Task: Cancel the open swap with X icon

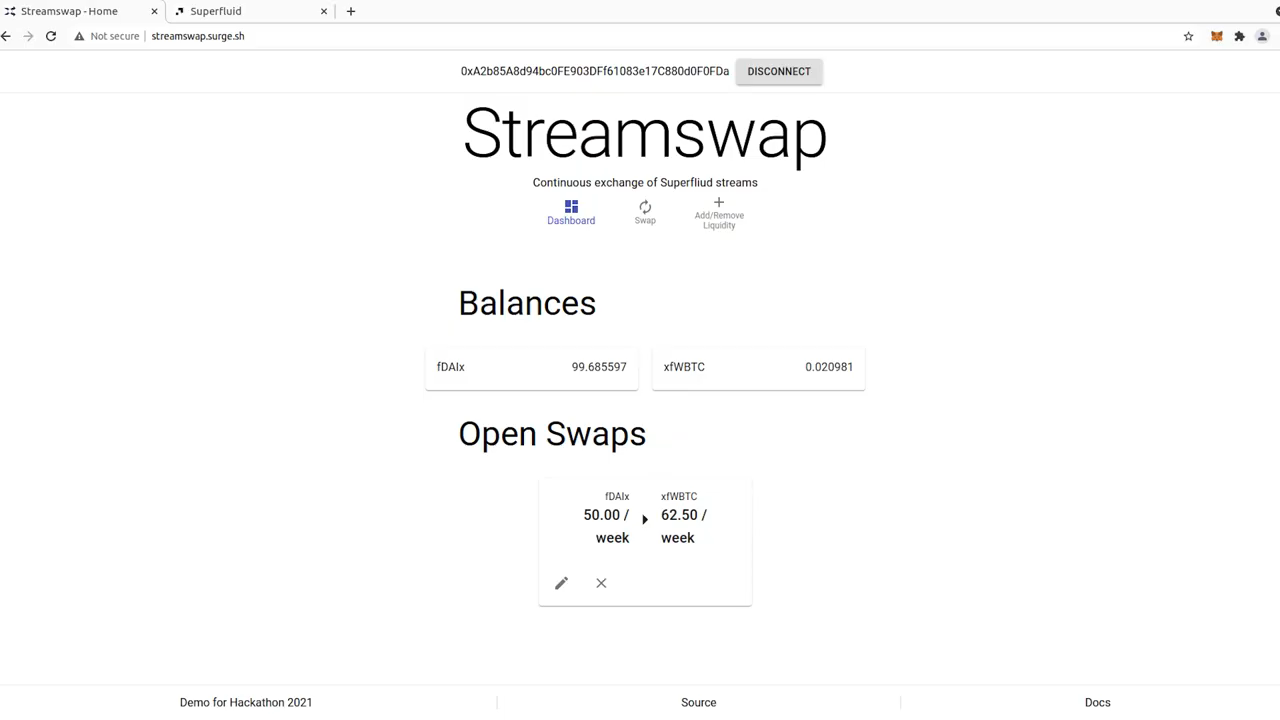Action: click(x=601, y=583)
